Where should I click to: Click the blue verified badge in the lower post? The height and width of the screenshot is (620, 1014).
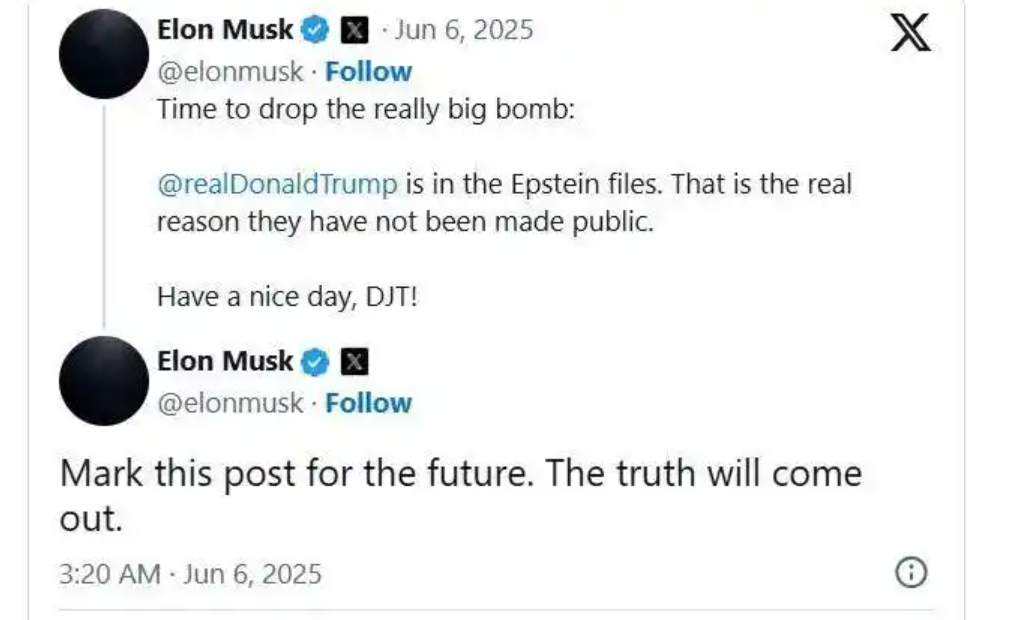click(x=315, y=362)
